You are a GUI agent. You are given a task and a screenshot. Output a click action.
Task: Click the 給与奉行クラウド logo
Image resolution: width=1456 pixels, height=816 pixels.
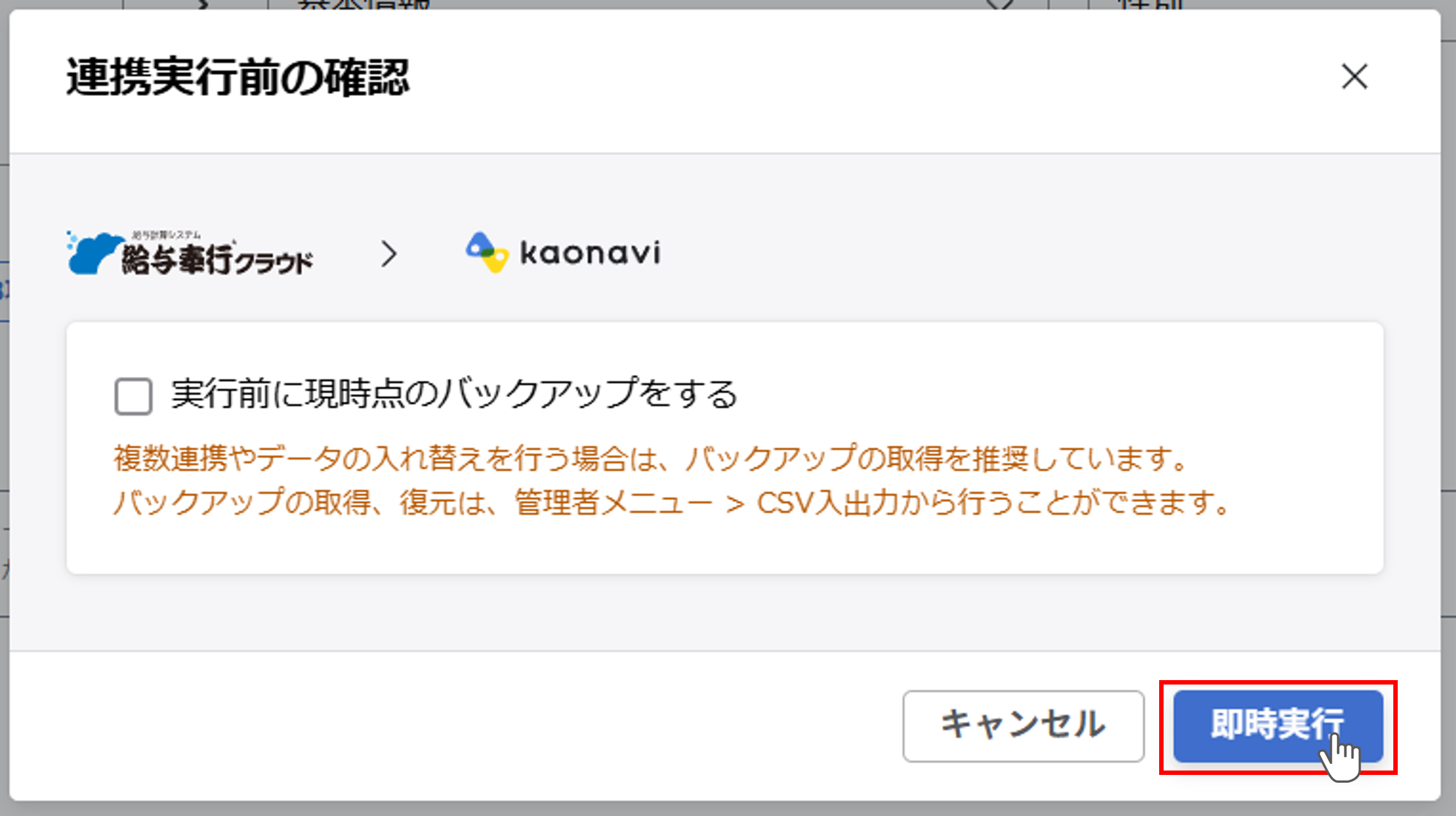[189, 253]
